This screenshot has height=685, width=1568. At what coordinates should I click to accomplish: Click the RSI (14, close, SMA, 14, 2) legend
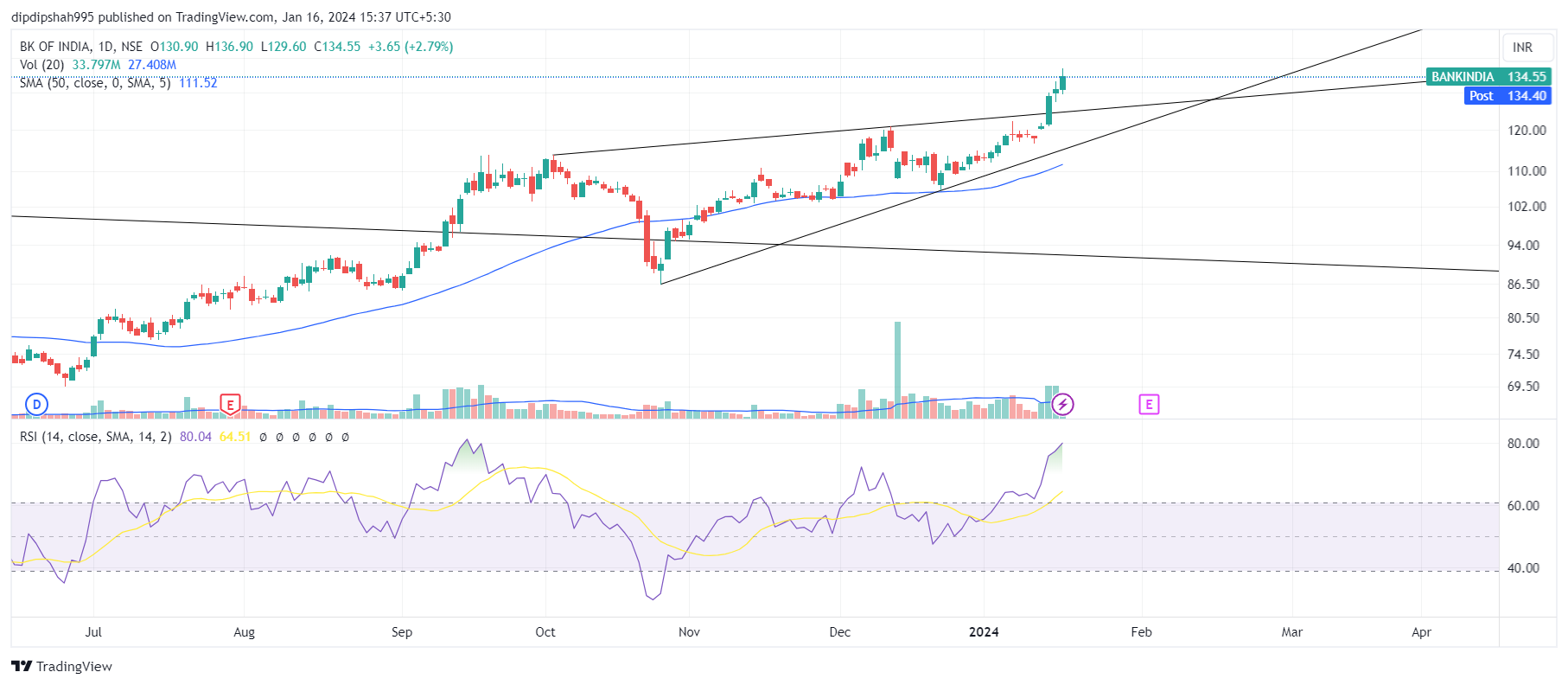click(96, 437)
